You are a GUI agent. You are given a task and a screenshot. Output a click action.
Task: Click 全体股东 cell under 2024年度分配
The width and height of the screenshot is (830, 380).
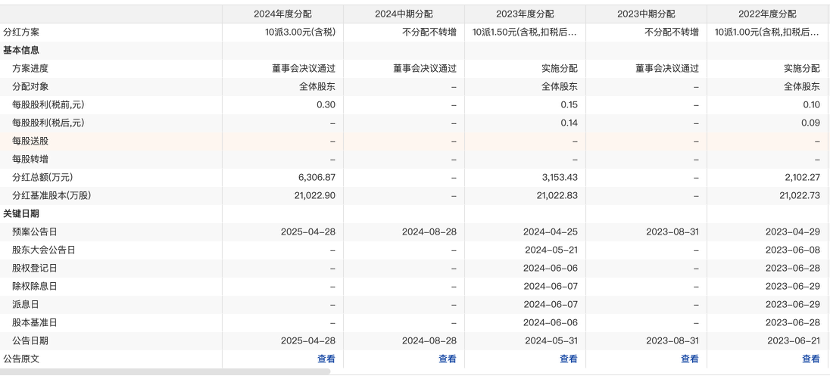point(317,86)
